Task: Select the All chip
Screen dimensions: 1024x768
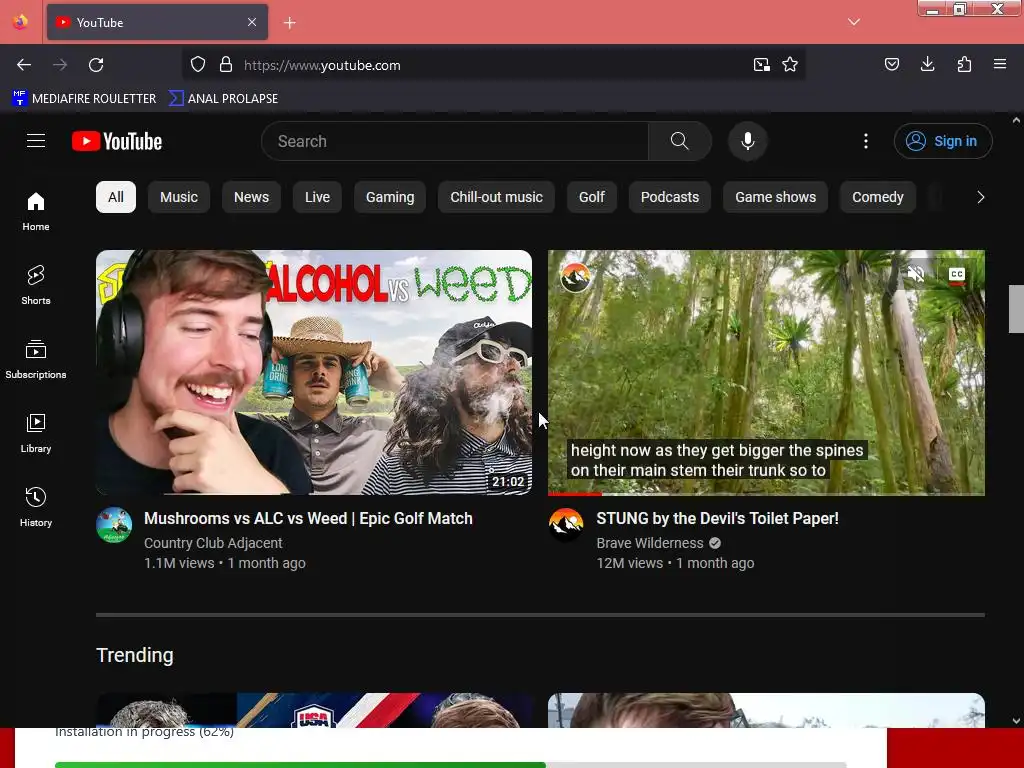Action: coord(116,197)
